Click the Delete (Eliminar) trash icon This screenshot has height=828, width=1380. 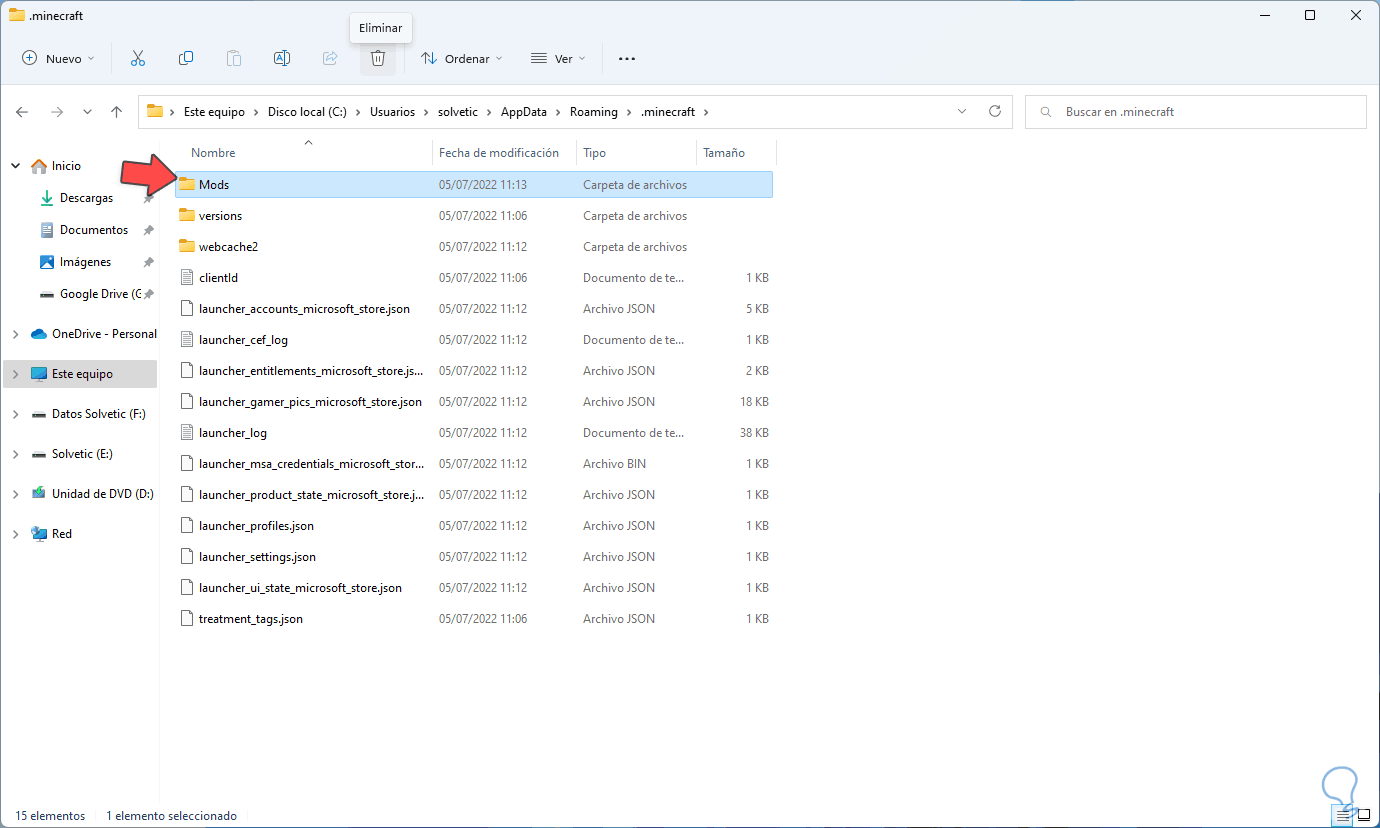tap(377, 59)
